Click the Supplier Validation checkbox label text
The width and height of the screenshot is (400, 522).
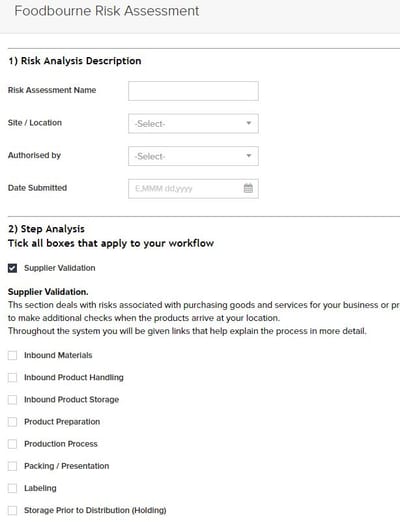click(60, 268)
